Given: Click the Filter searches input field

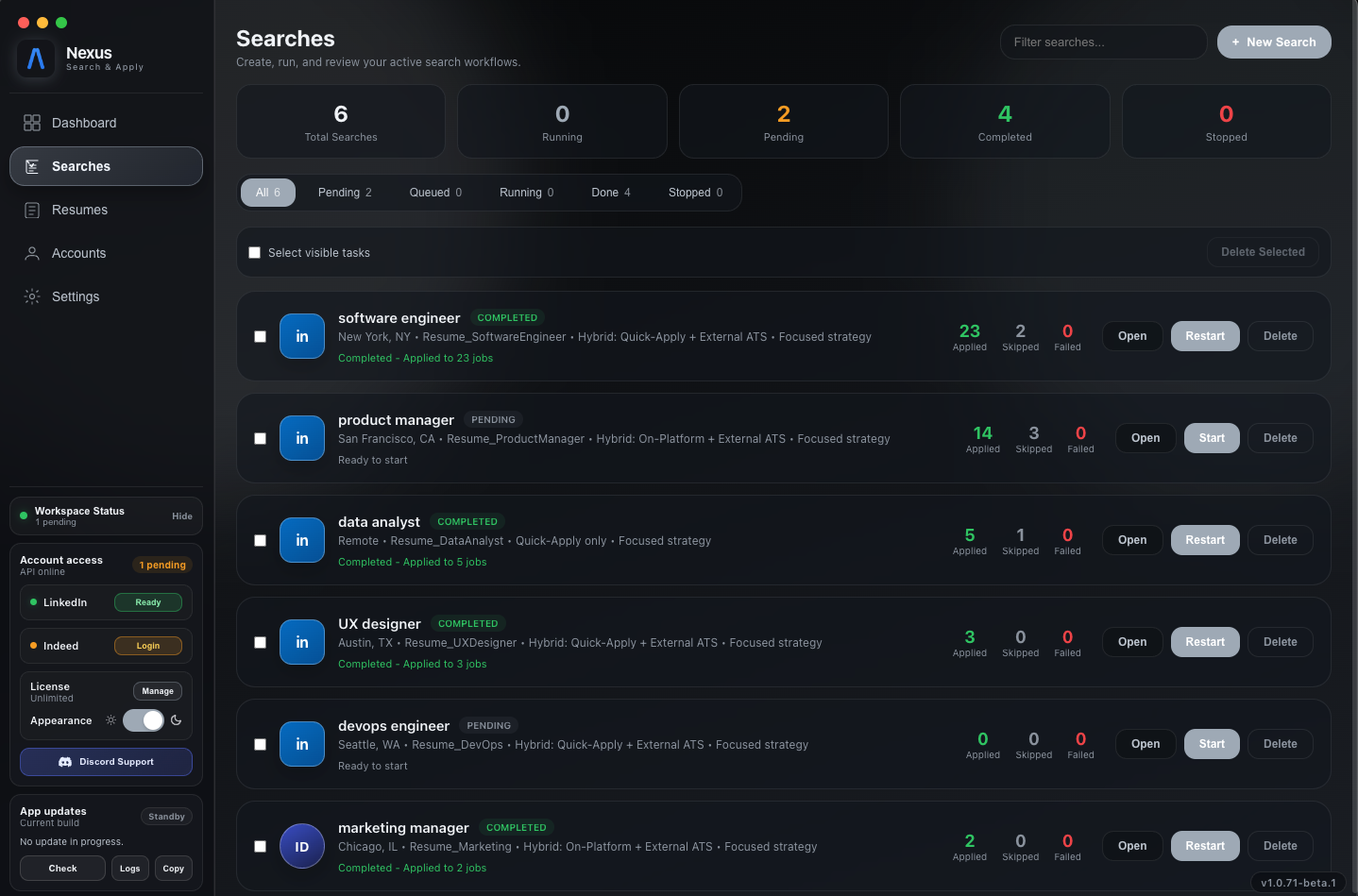Looking at the screenshot, I should pyautogui.click(x=1103, y=42).
